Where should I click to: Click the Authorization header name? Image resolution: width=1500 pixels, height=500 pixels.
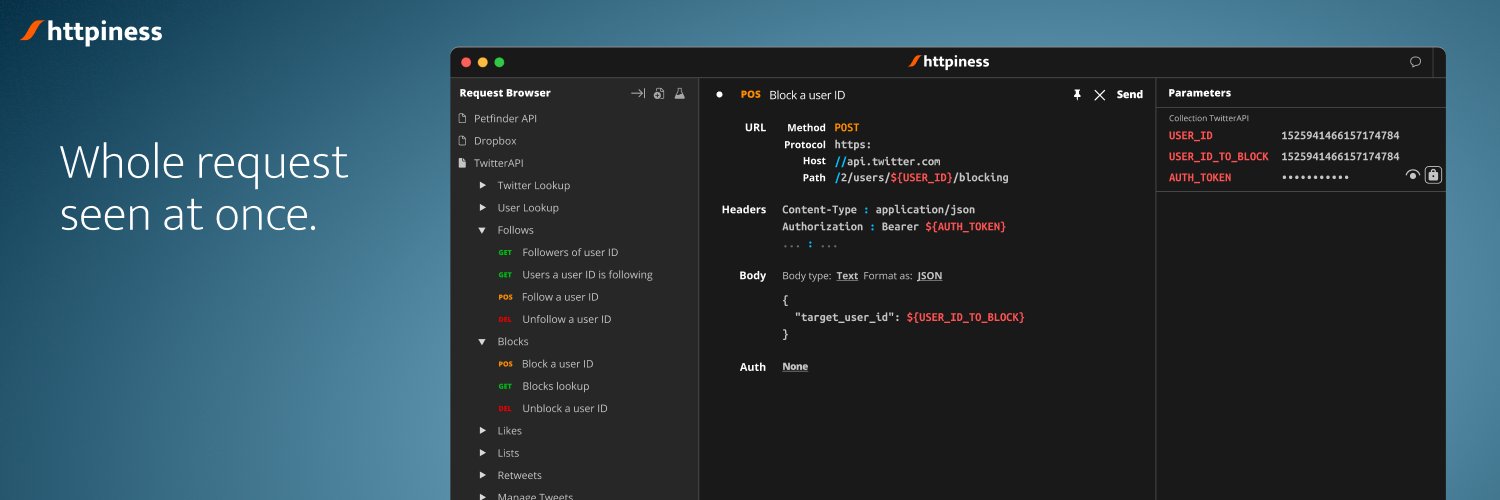824,227
